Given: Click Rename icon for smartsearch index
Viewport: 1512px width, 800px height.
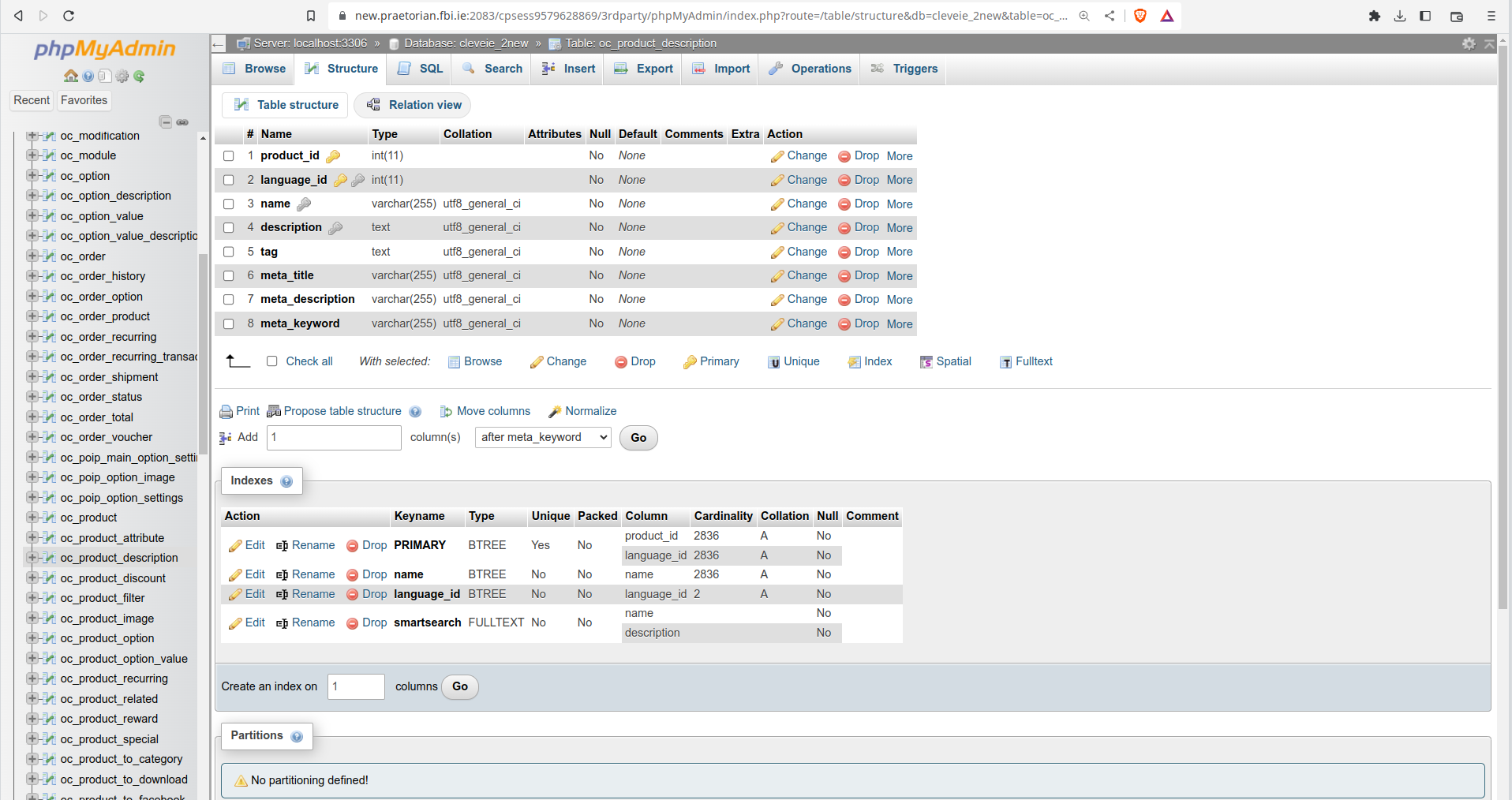Looking at the screenshot, I should [x=283, y=623].
